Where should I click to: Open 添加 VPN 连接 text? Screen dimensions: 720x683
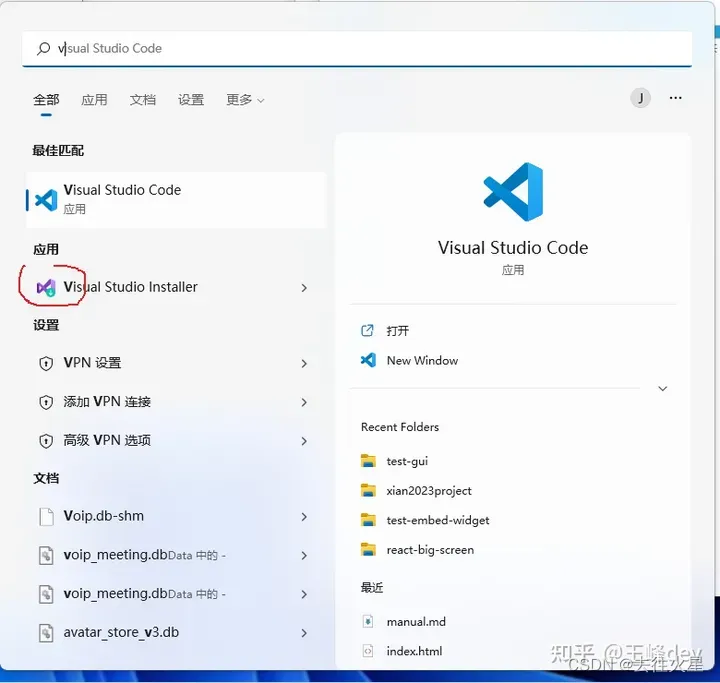click(x=107, y=401)
